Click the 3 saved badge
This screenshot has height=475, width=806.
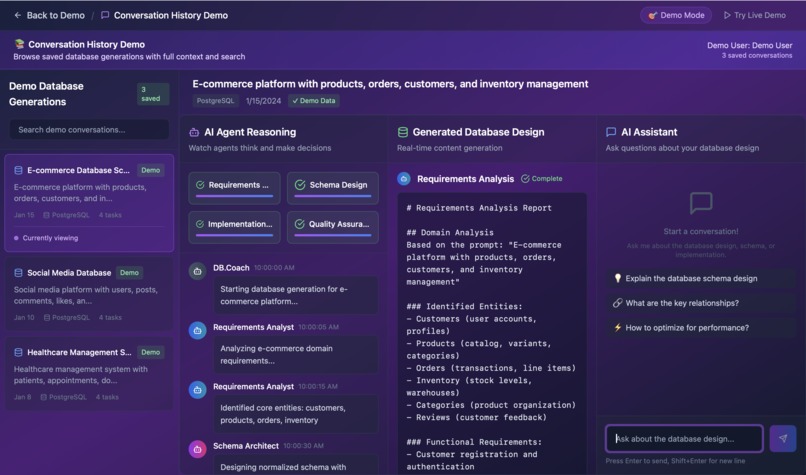(153, 94)
